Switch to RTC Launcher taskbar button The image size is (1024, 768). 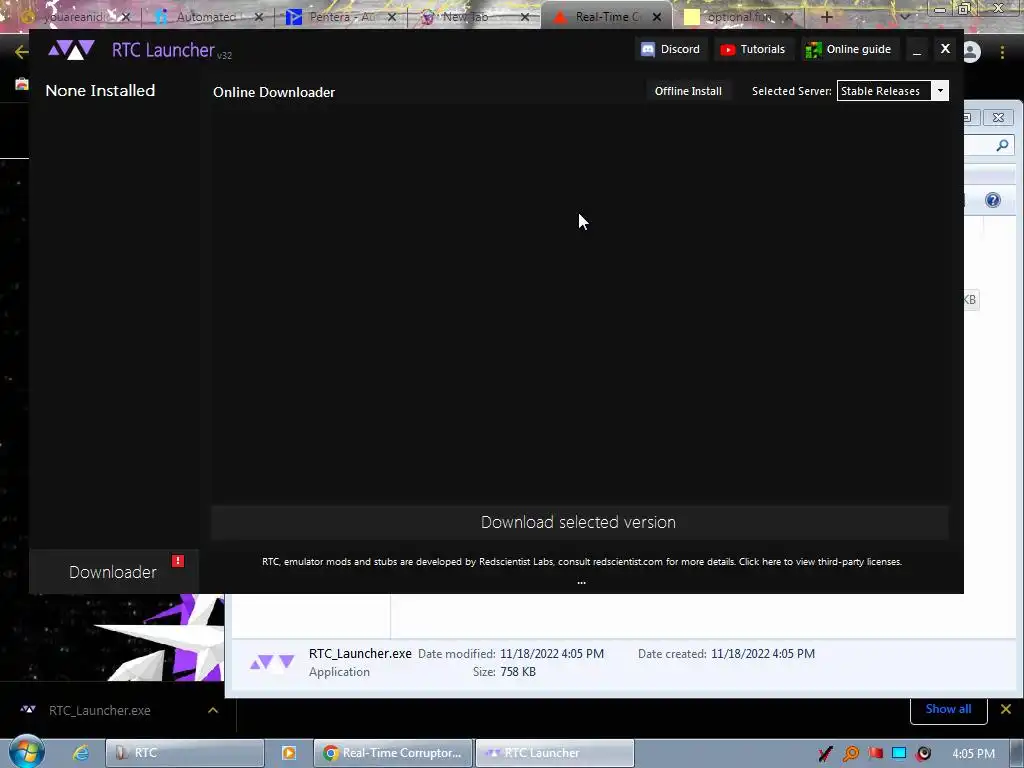coord(555,752)
